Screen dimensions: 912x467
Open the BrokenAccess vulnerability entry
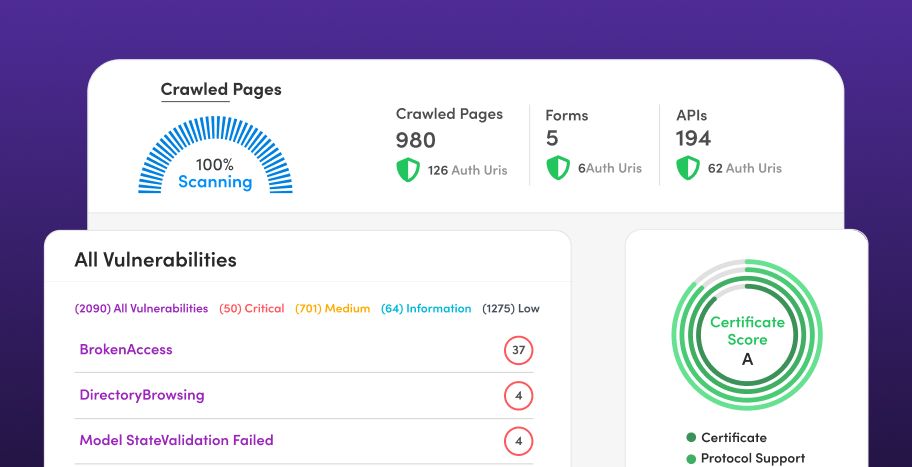click(126, 350)
